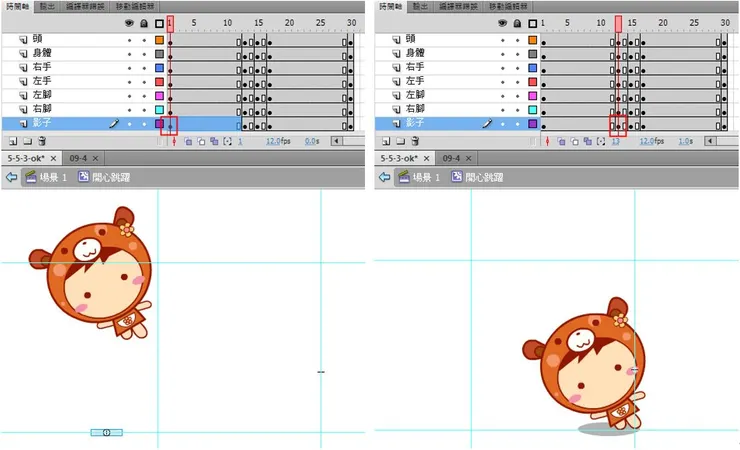Click elapsed time 1.0s in right timeline
This screenshot has width=740, height=450.
tap(685, 141)
